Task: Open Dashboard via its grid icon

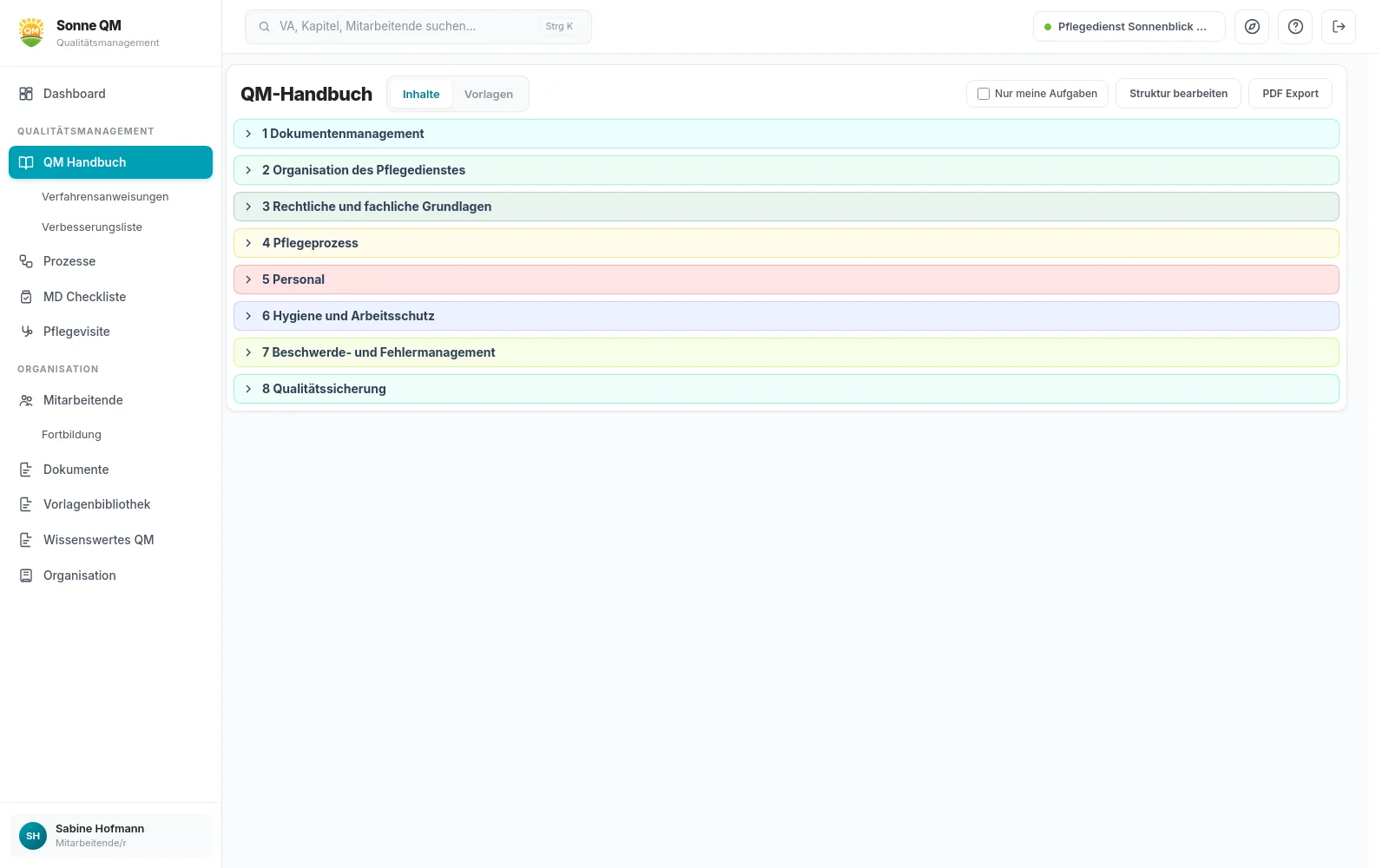Action: [26, 94]
